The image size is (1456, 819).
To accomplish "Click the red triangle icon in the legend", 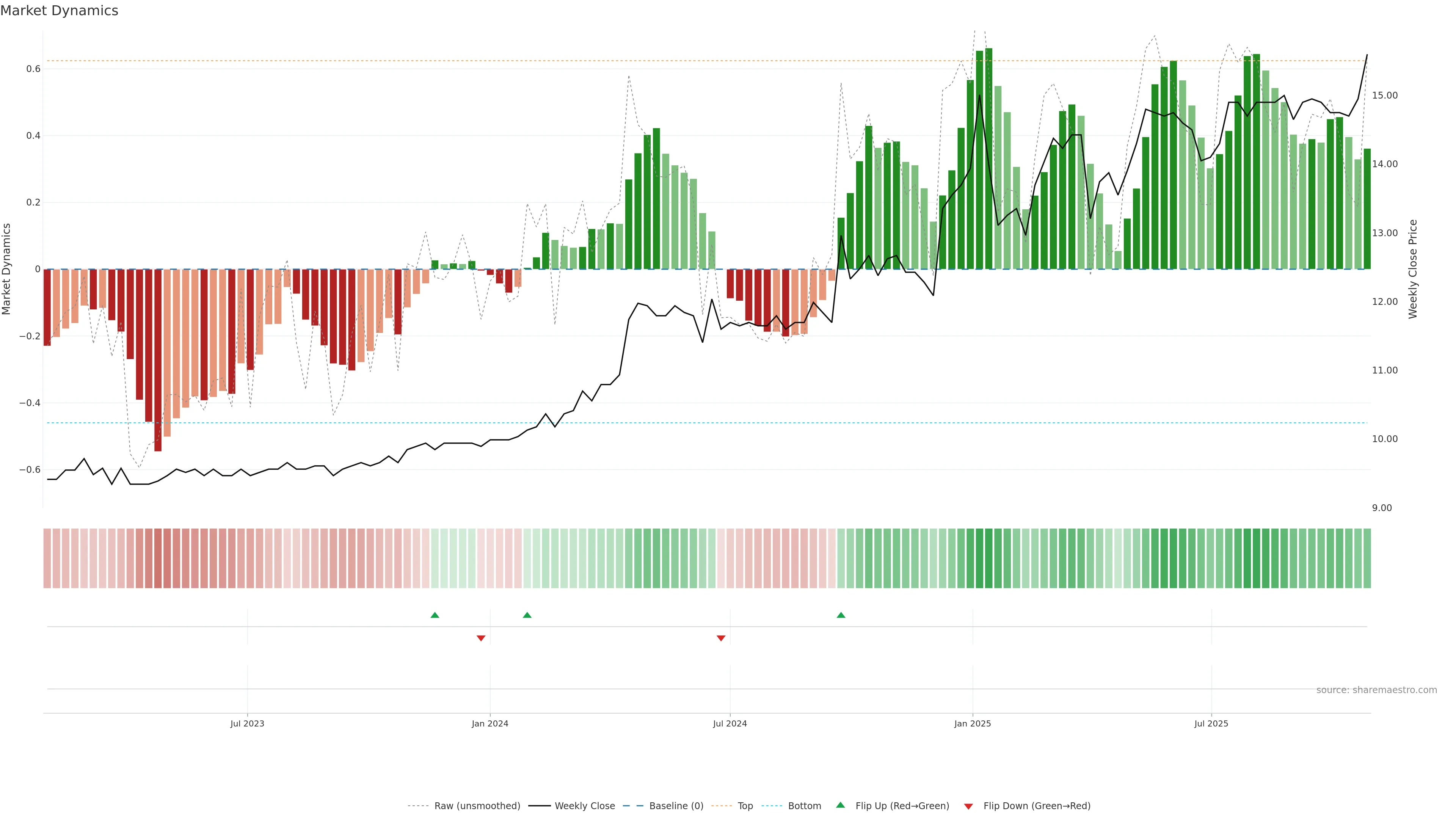I will tap(968, 806).
